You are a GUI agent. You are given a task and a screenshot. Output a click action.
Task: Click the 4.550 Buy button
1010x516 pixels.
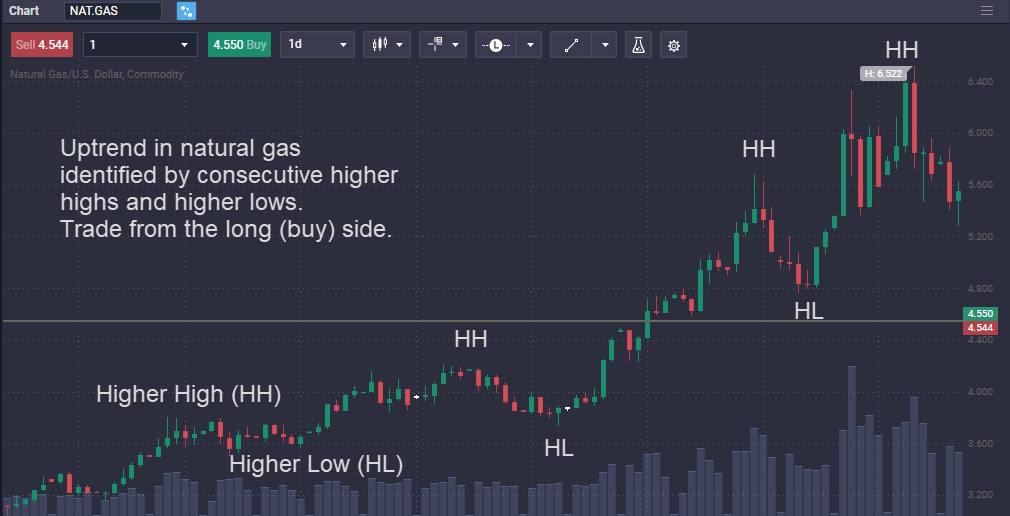(239, 45)
